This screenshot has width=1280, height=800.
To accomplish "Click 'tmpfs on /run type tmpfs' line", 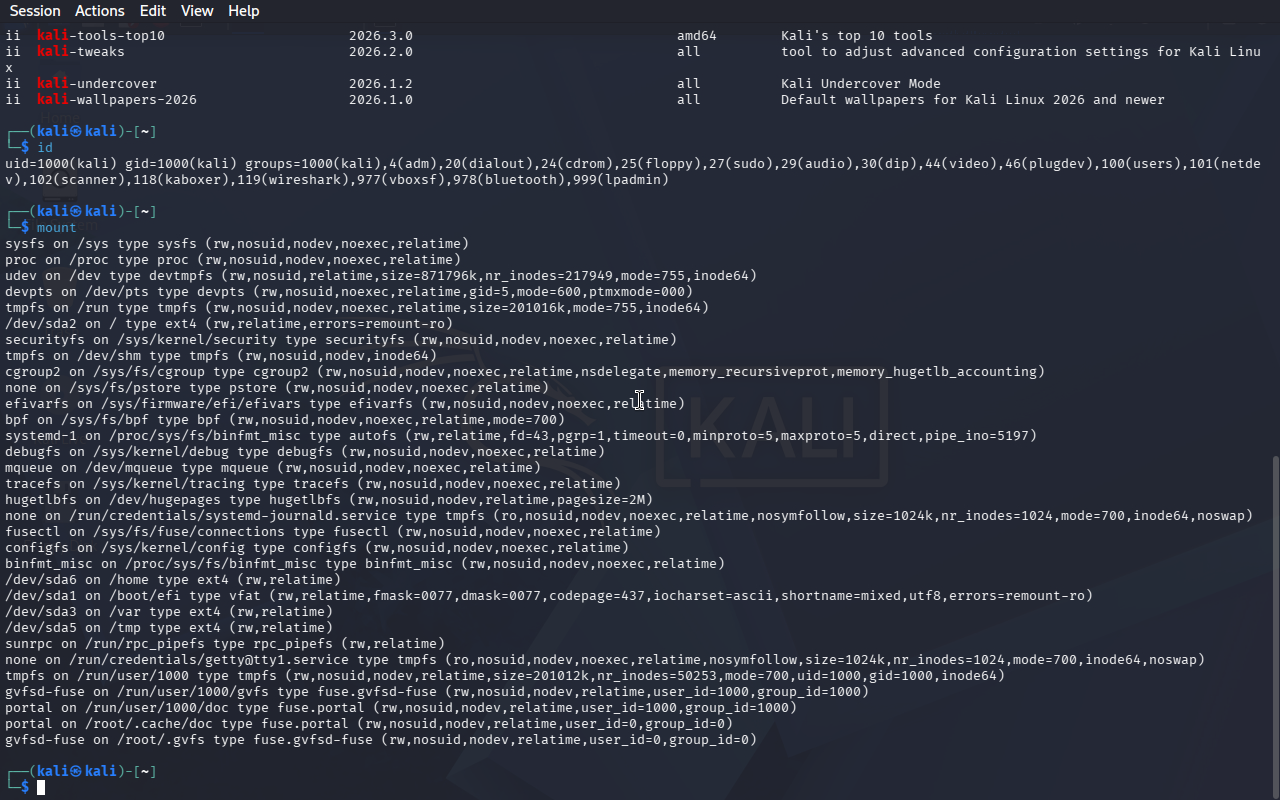I will (x=357, y=308).
